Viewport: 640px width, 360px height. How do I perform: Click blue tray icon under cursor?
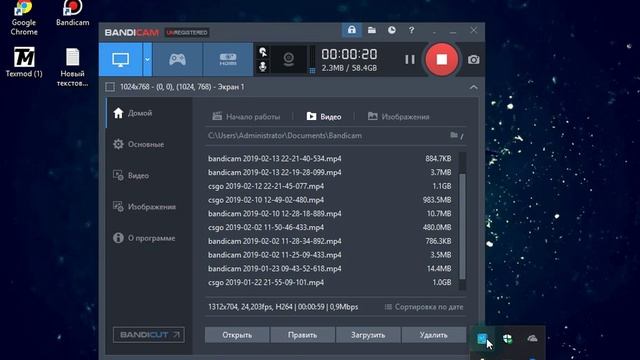click(x=482, y=338)
